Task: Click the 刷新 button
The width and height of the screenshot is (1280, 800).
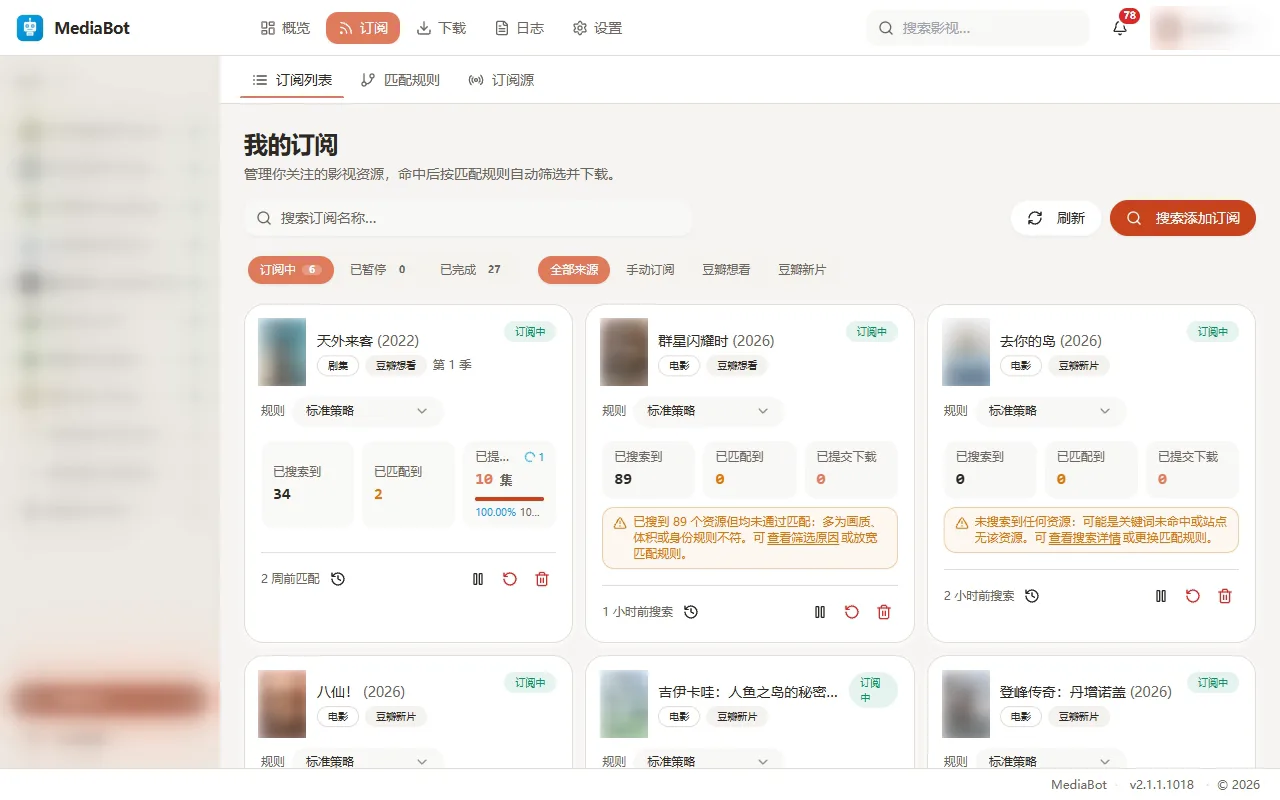Action: [1056, 218]
